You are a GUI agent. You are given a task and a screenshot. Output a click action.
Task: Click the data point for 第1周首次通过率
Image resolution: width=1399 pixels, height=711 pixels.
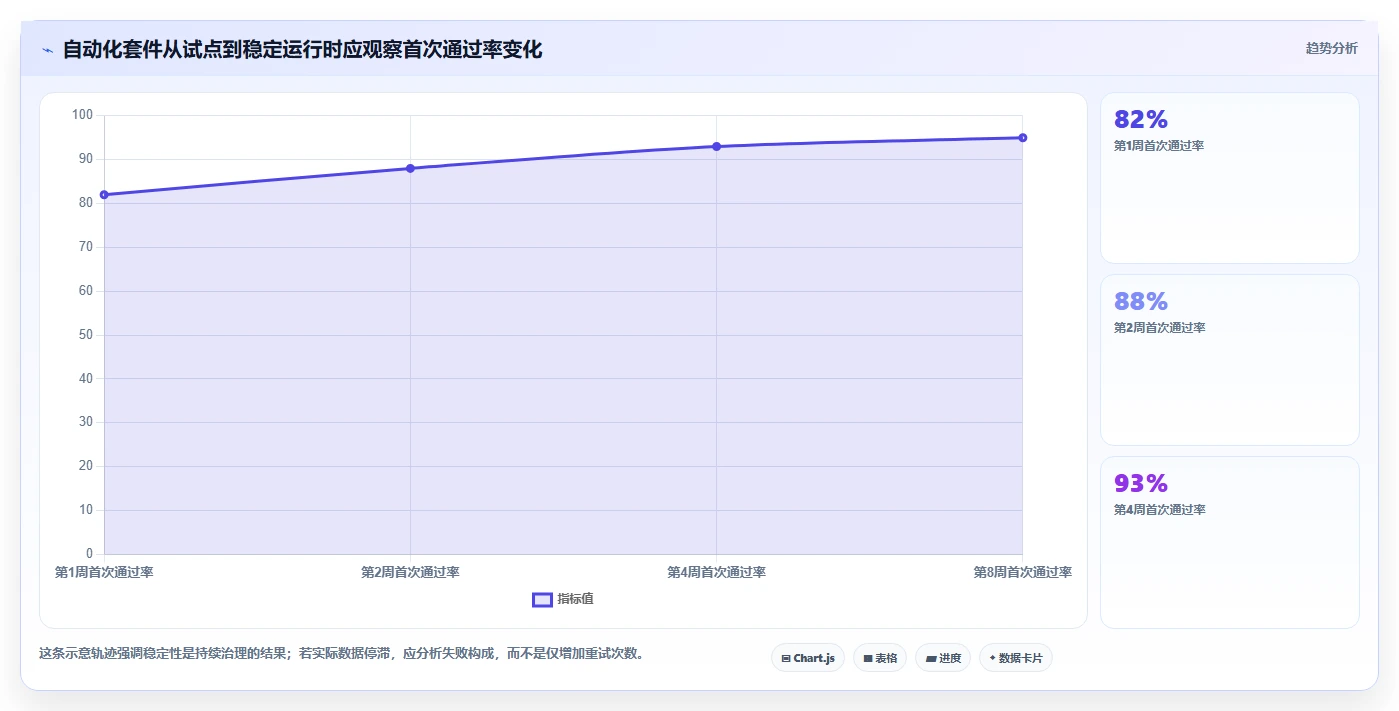pos(104,195)
